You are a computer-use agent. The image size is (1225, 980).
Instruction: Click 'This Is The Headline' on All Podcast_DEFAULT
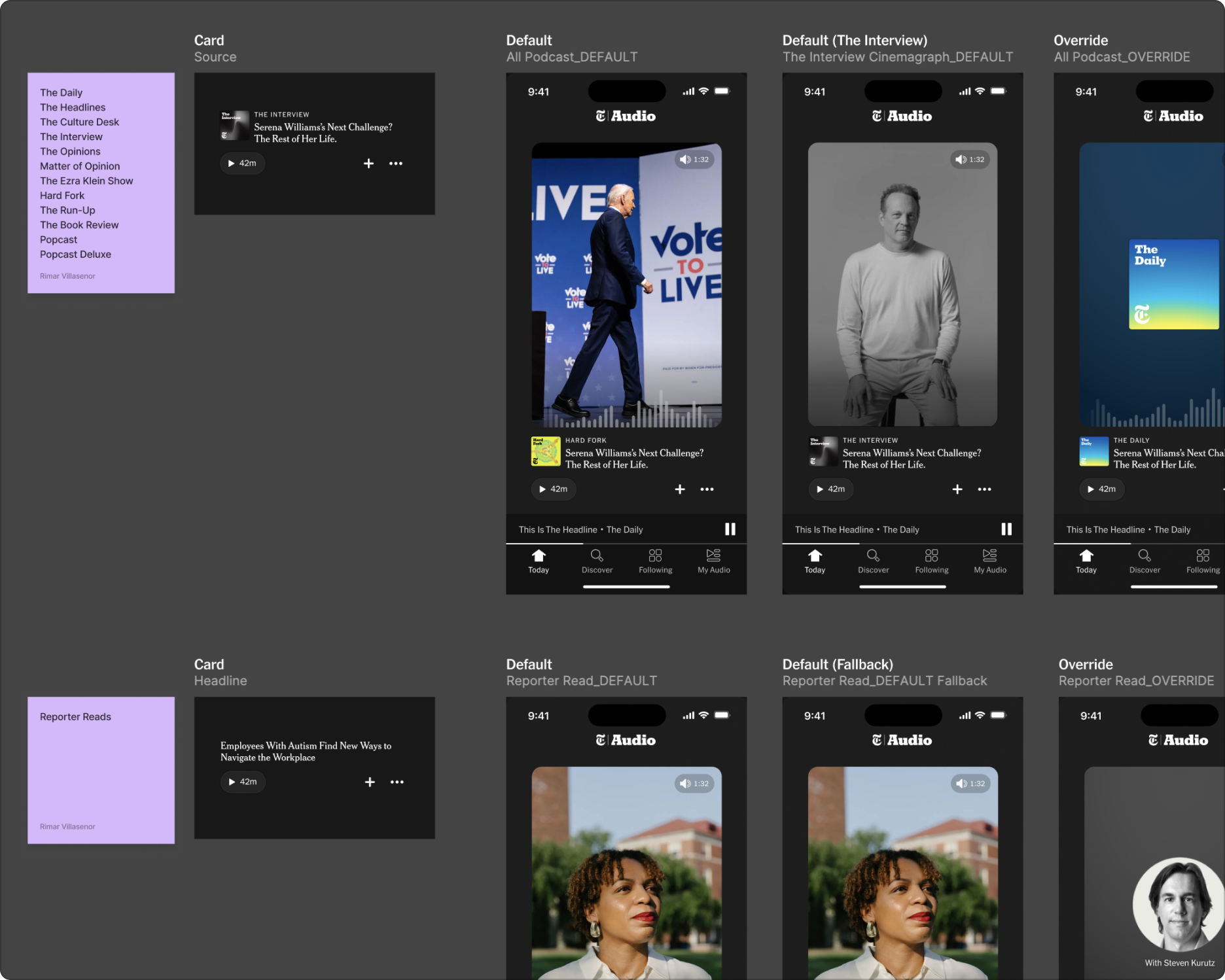click(558, 530)
